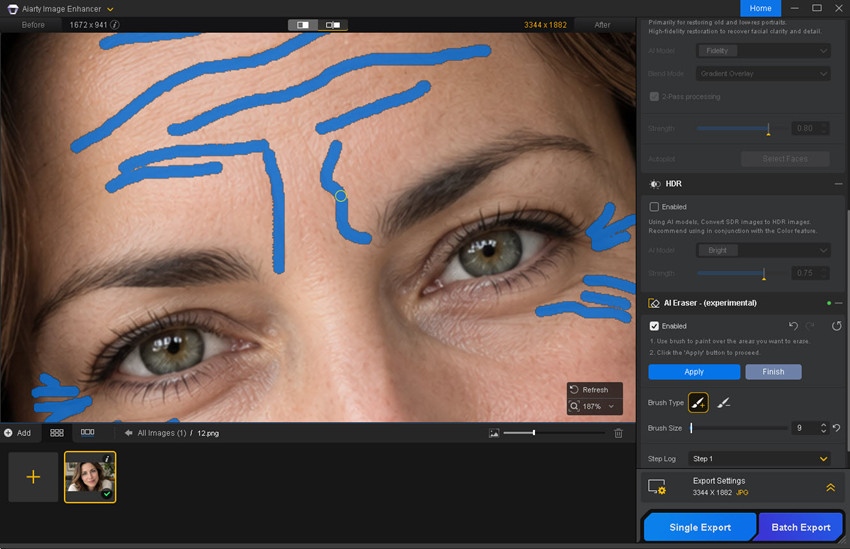Reset the AI Eraser settings

[x=836, y=326]
